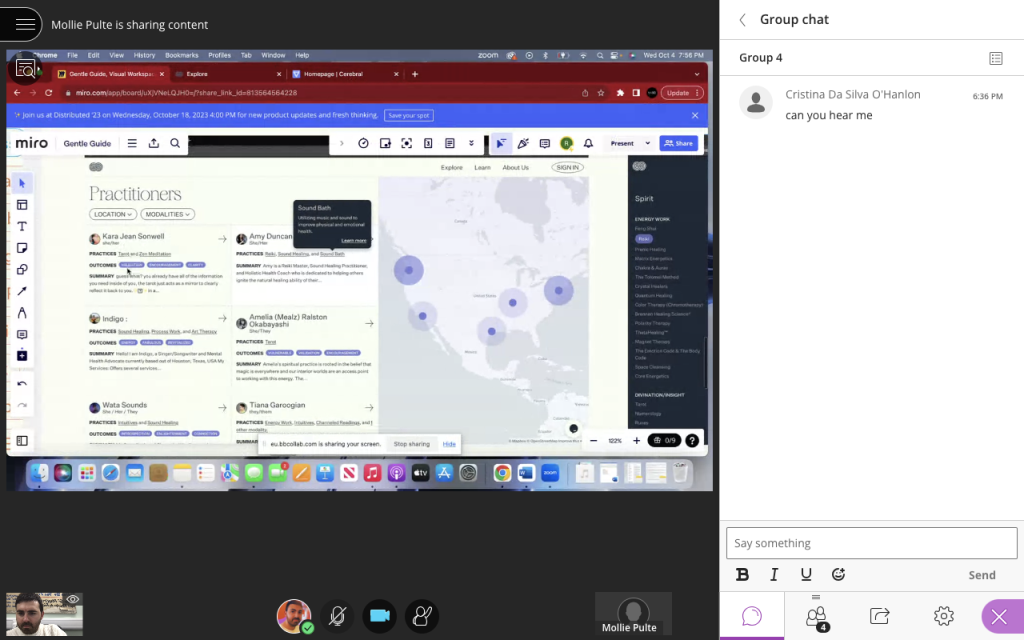Select the Miro cursor select tool

pos(22,184)
